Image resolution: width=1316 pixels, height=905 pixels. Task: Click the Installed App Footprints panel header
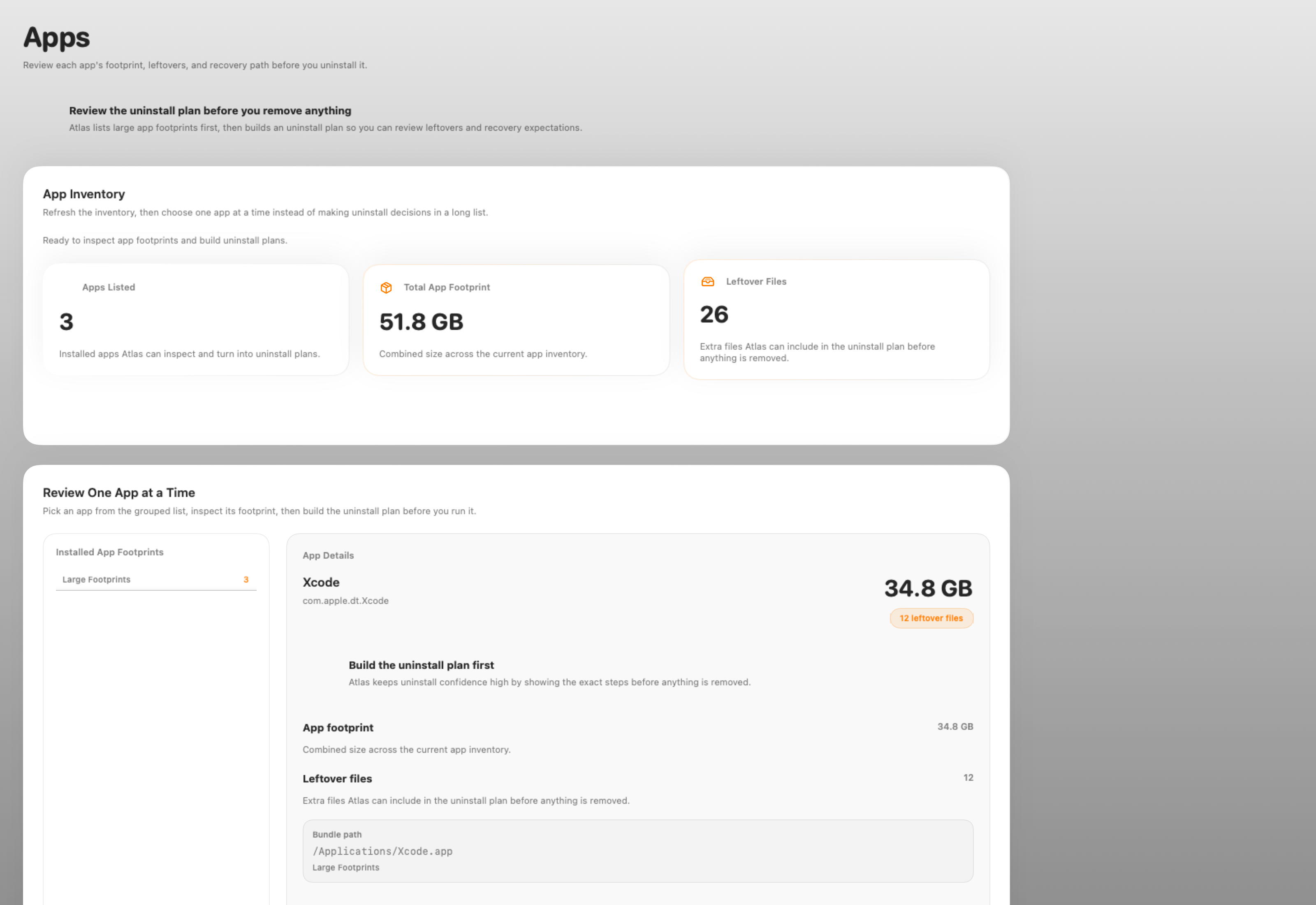click(109, 552)
